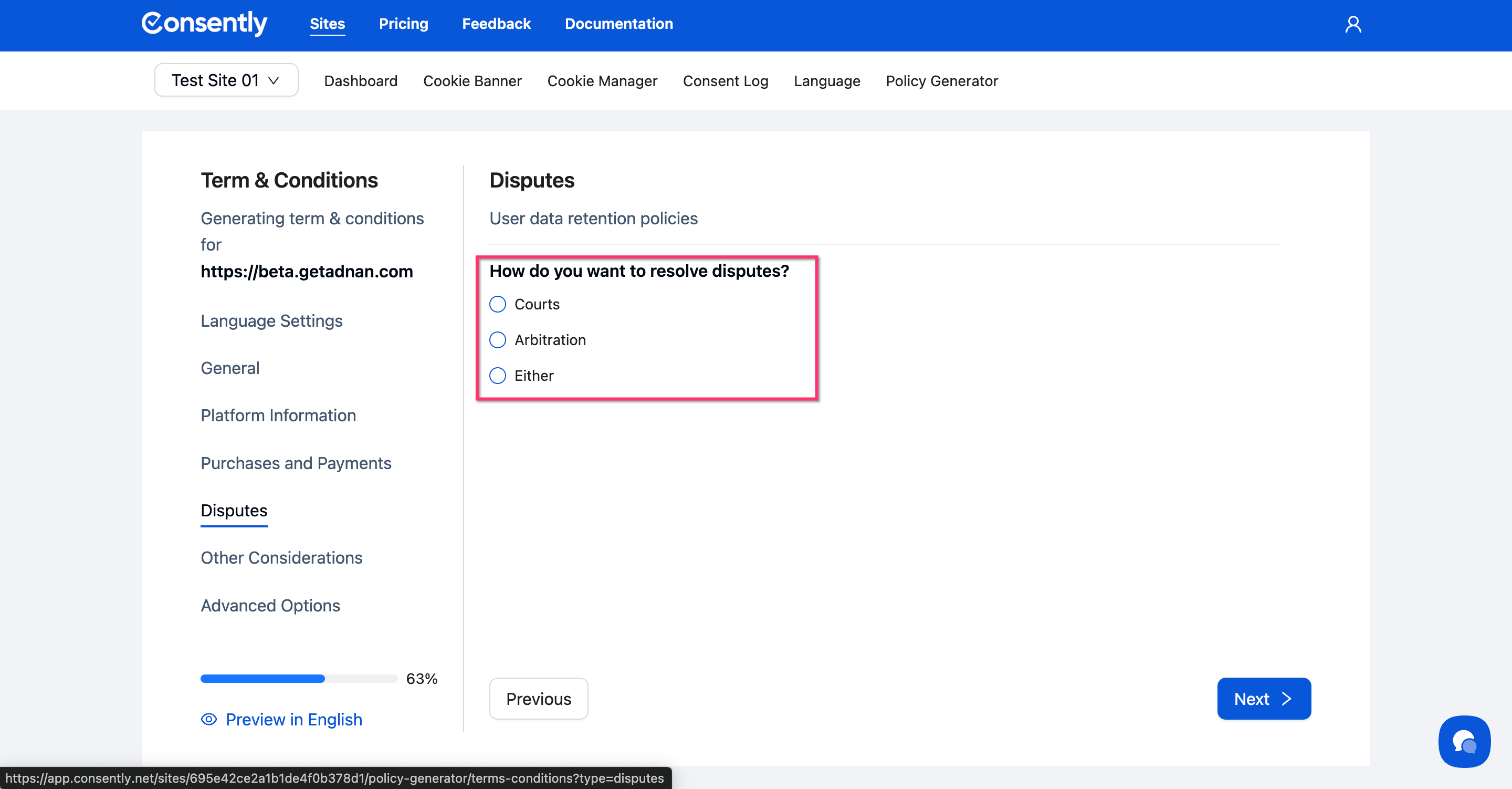Click Preview in English link

coord(293,719)
